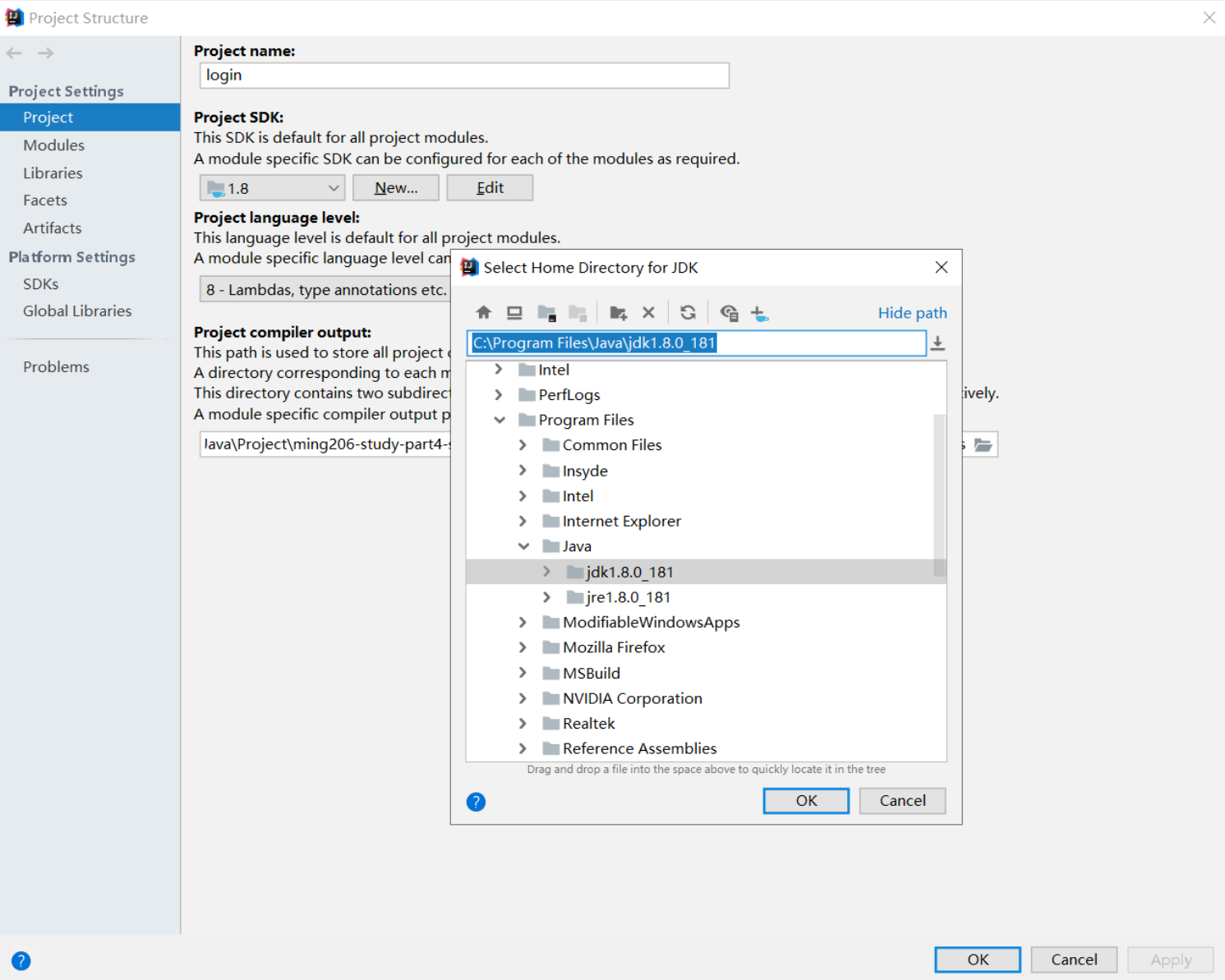The height and width of the screenshot is (980, 1225).
Task: Click OK in Project Structure window
Action: point(978,959)
